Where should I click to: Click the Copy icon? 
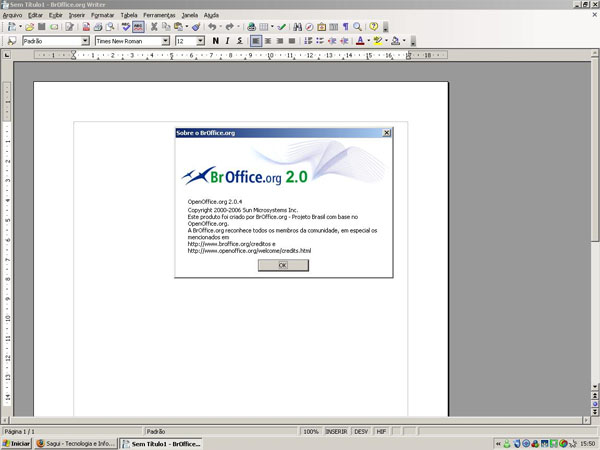(166, 27)
